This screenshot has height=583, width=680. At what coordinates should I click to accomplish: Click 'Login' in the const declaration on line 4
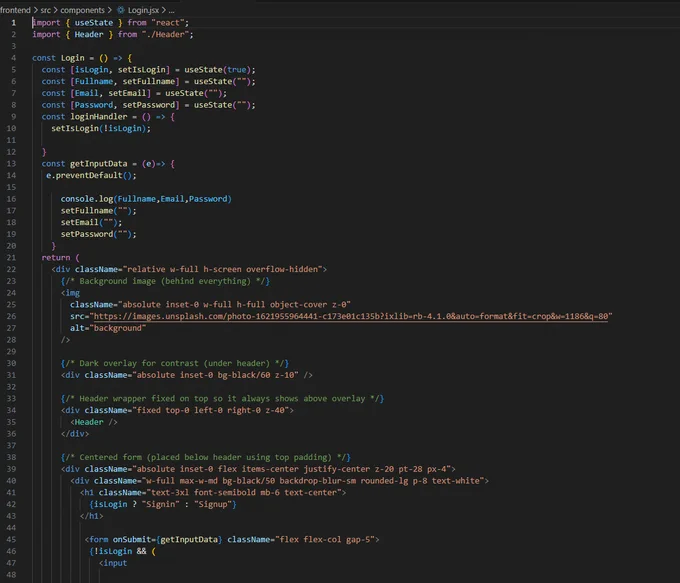click(72, 58)
